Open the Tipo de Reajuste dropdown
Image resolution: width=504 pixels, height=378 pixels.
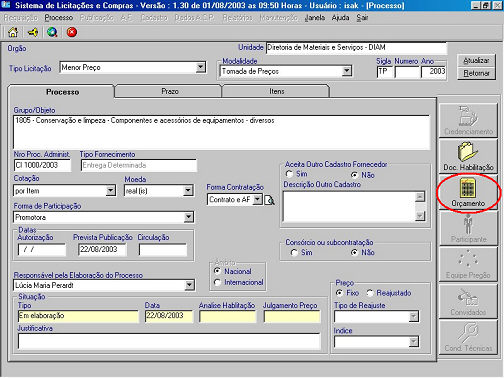coord(413,316)
